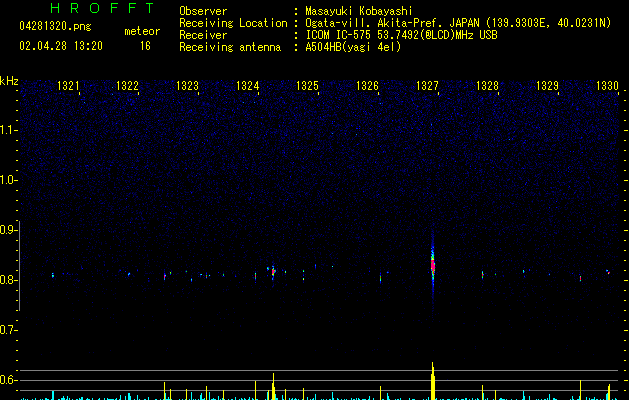Click the meteor label
The image size is (629, 400).
coord(142,31)
